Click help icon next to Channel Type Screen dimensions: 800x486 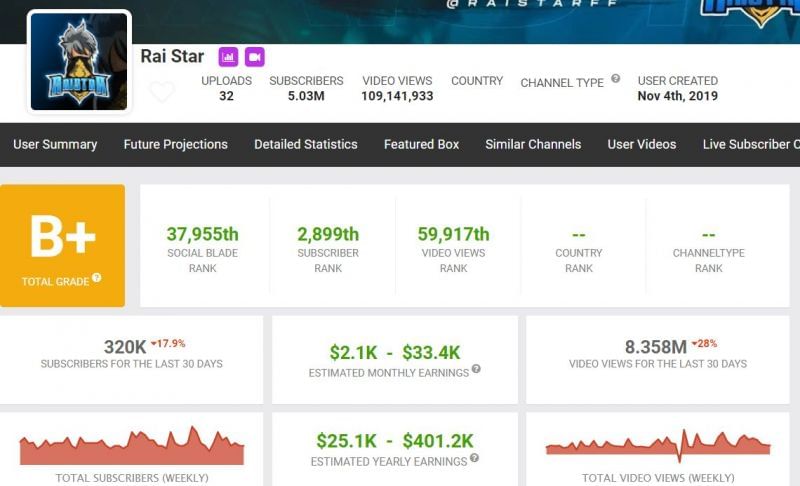(x=616, y=79)
